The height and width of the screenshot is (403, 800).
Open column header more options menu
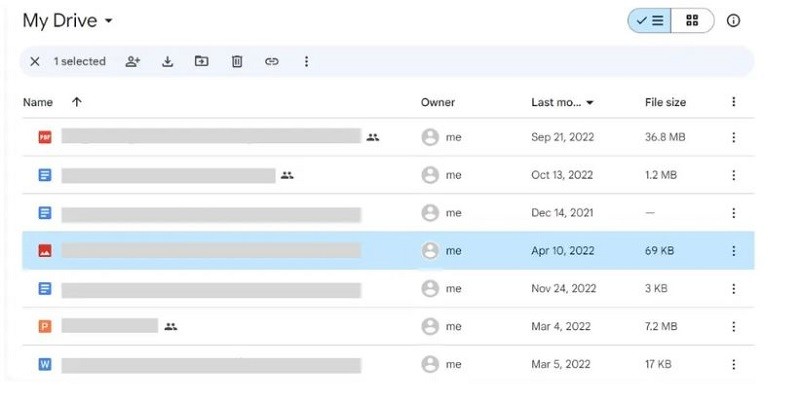733,102
